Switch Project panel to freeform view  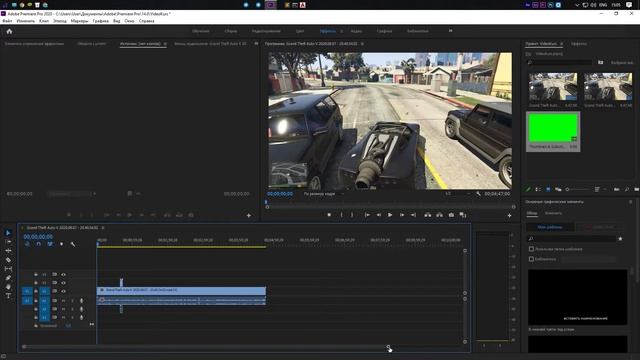558,189
